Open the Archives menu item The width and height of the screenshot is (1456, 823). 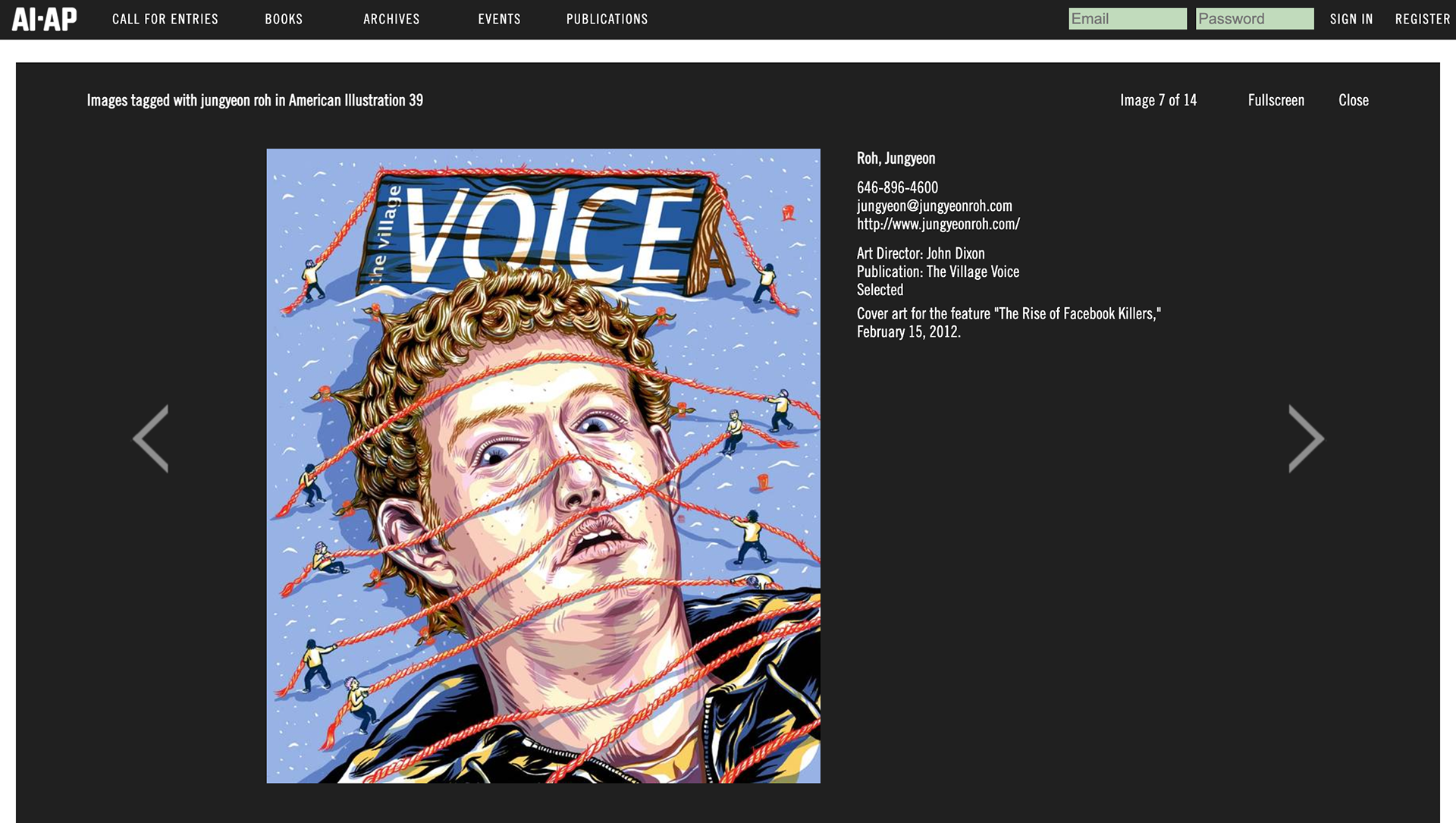click(391, 19)
